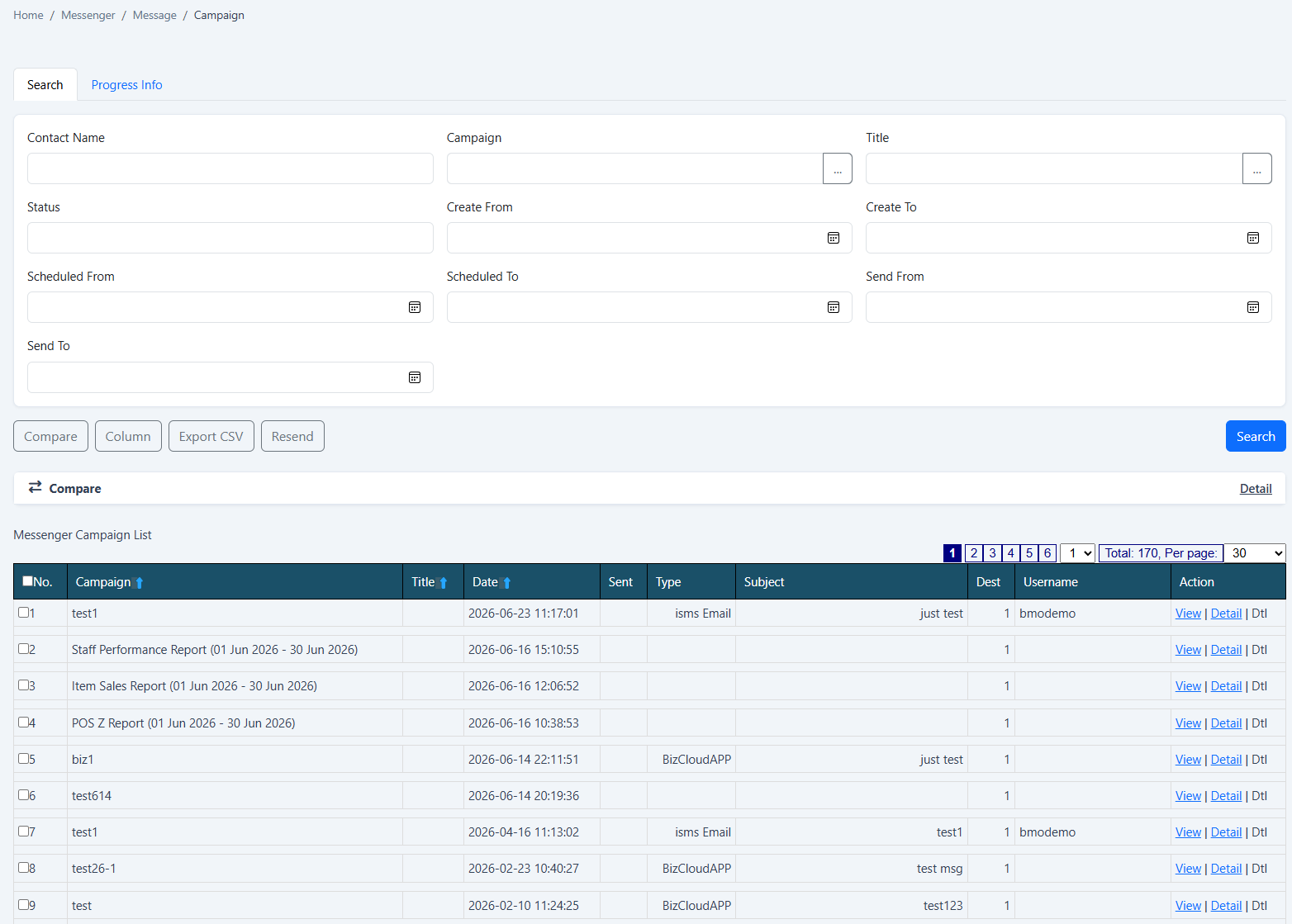
Task: Go to page 4 of results
Action: tap(1010, 553)
